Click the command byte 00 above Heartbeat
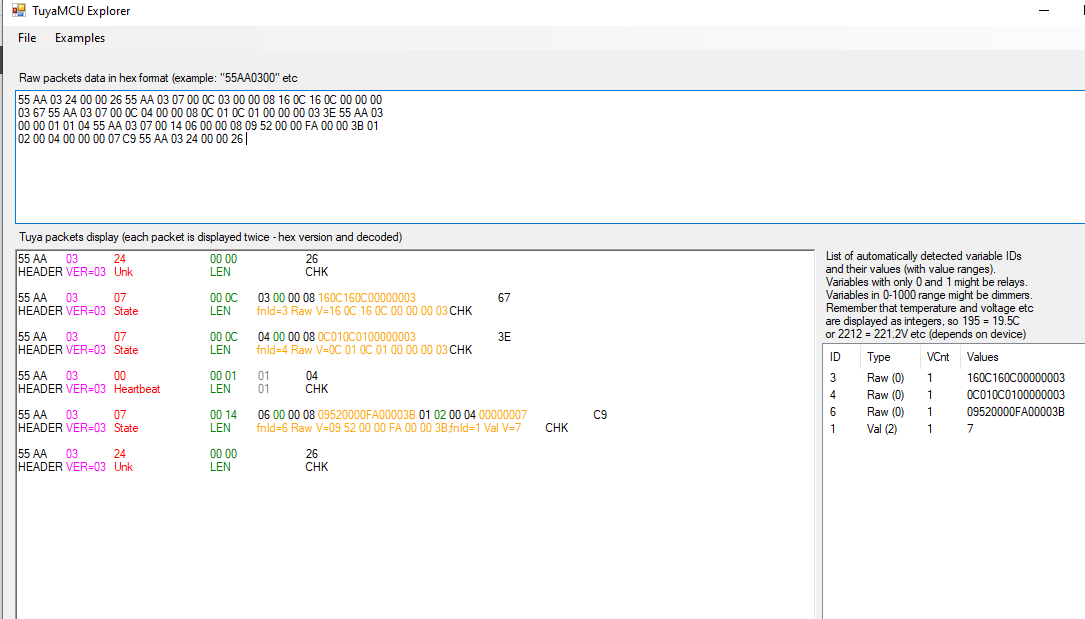Viewport: 1085px width, 619px height. coord(120,376)
